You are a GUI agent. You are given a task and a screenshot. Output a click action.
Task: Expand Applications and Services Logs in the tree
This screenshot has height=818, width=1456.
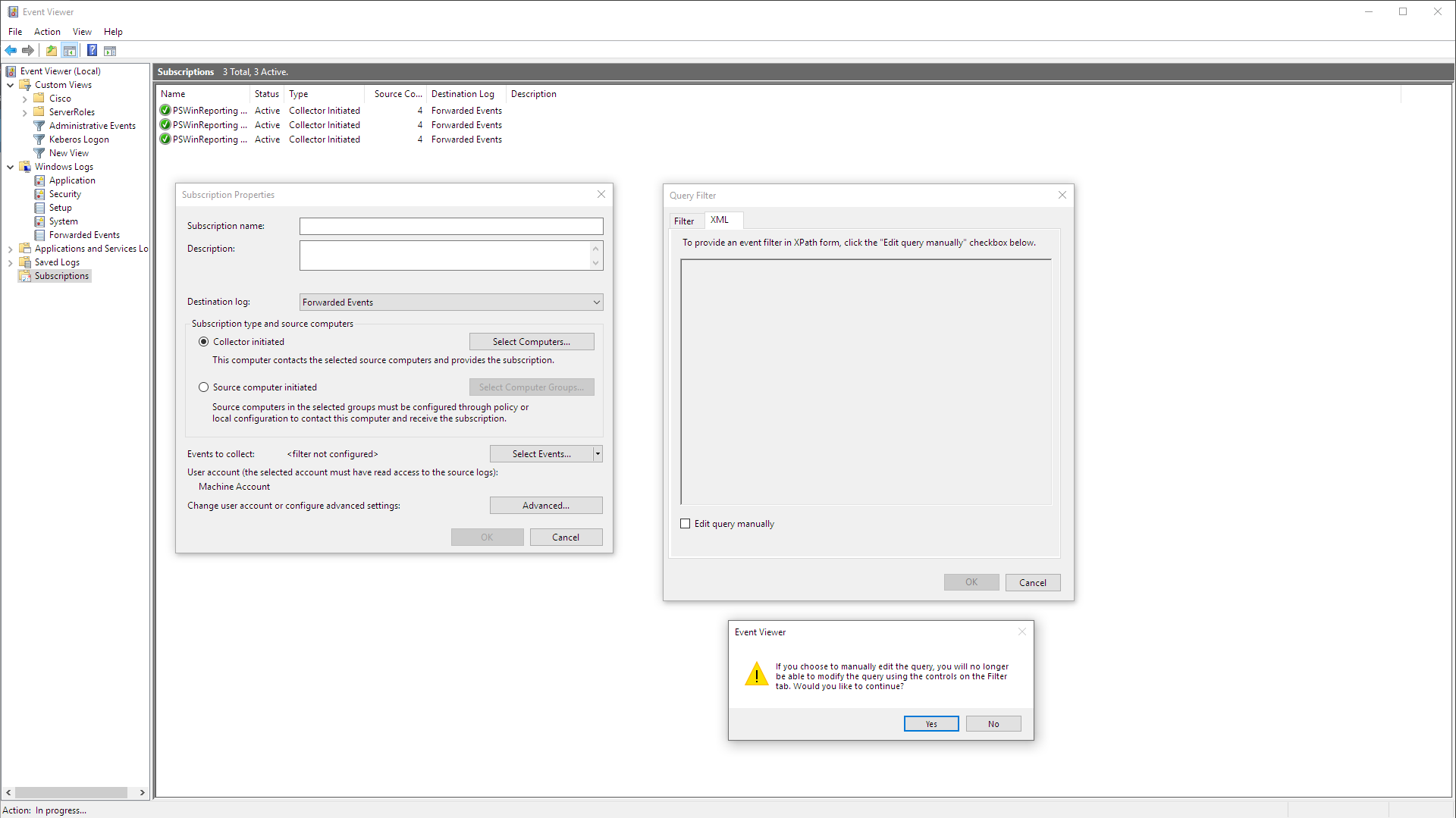(10, 248)
